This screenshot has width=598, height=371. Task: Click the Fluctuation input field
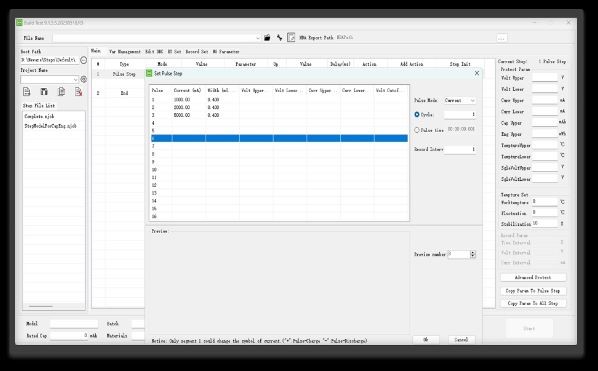coord(545,212)
